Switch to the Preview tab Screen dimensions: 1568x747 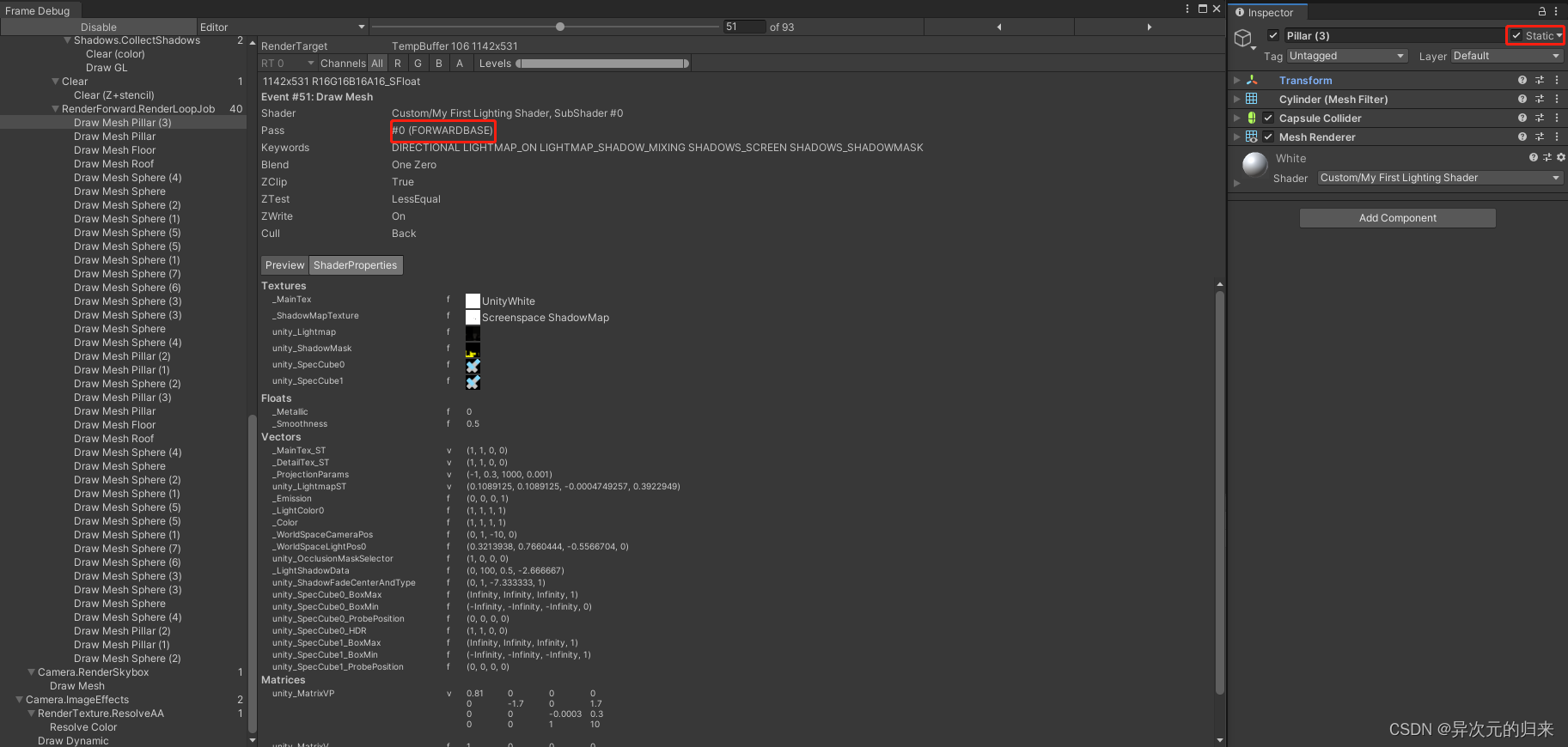pos(284,265)
